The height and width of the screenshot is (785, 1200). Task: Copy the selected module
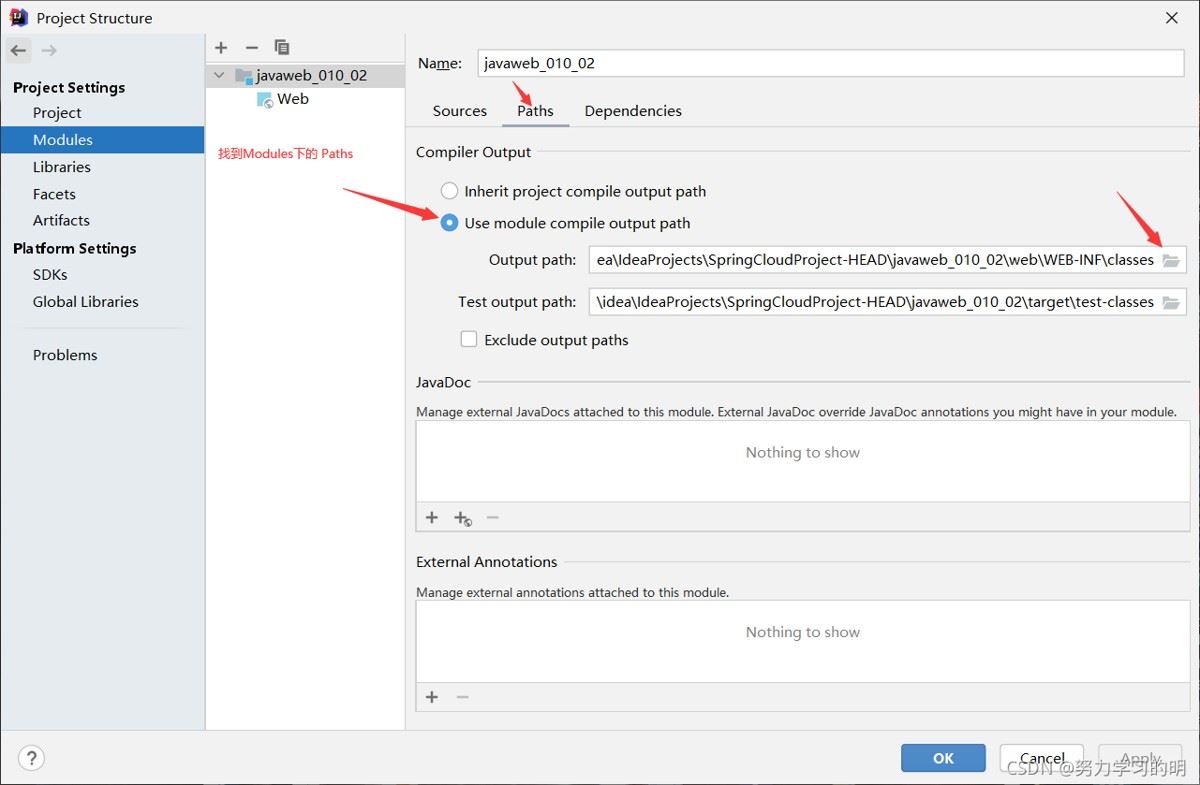pos(282,47)
